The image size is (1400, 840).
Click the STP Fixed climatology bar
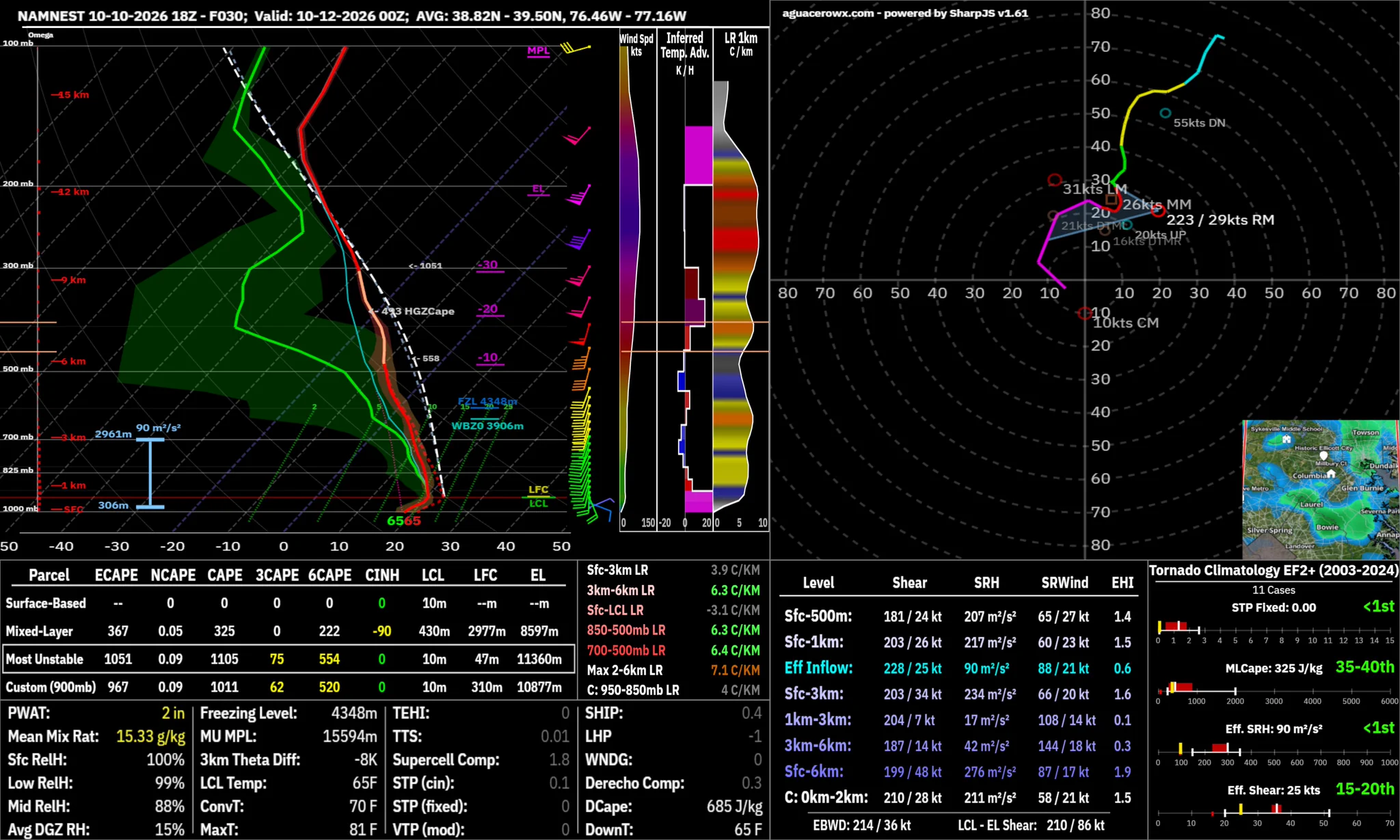pyautogui.click(x=1275, y=627)
